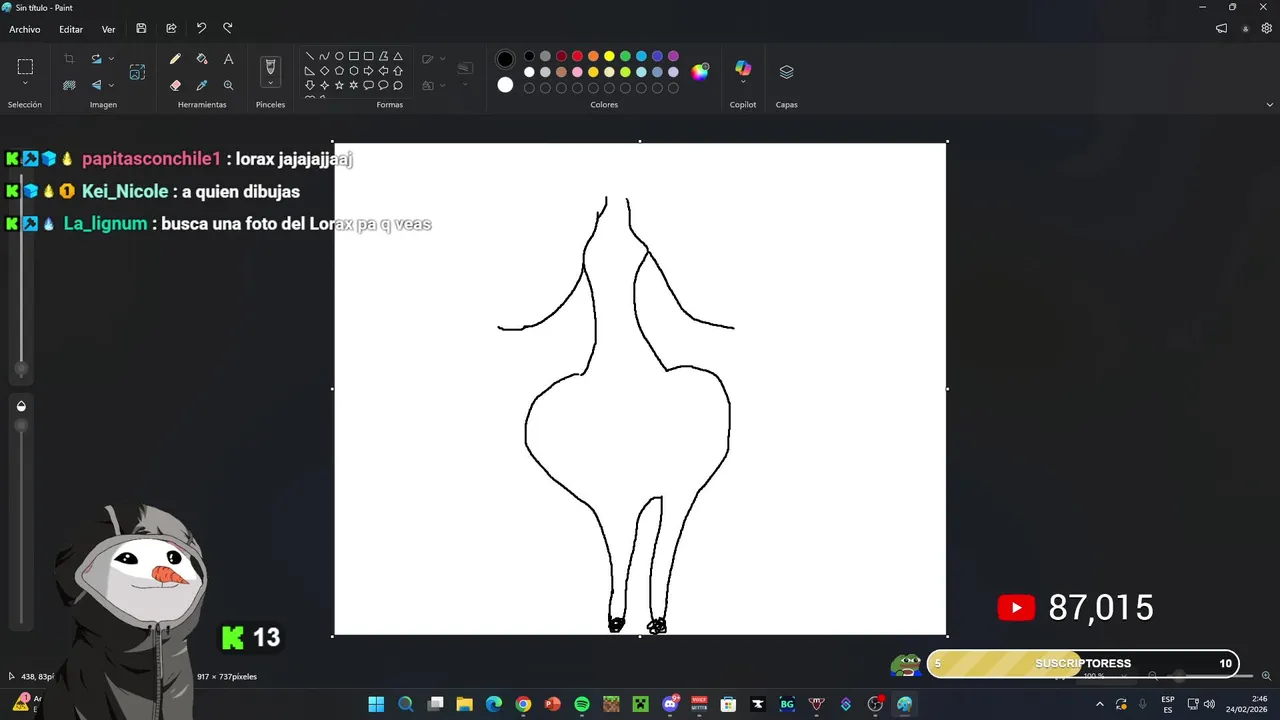This screenshot has width=1280, height=720.
Task: Open Windows Search from taskbar
Action: pyautogui.click(x=405, y=704)
